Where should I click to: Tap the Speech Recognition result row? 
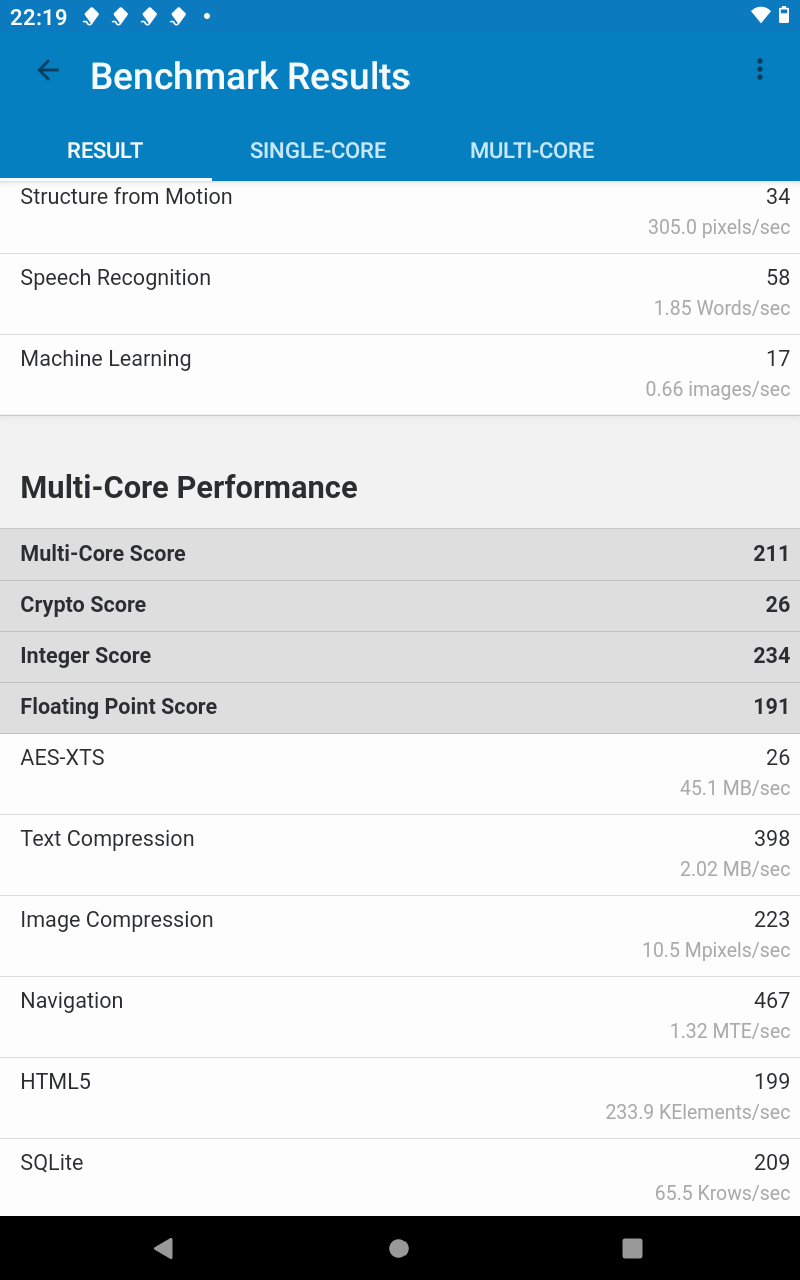[x=400, y=293]
